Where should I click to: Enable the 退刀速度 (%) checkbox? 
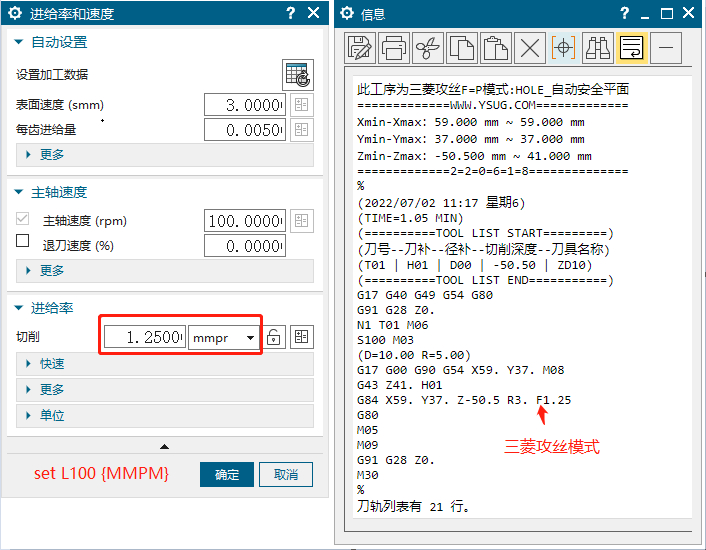22,241
